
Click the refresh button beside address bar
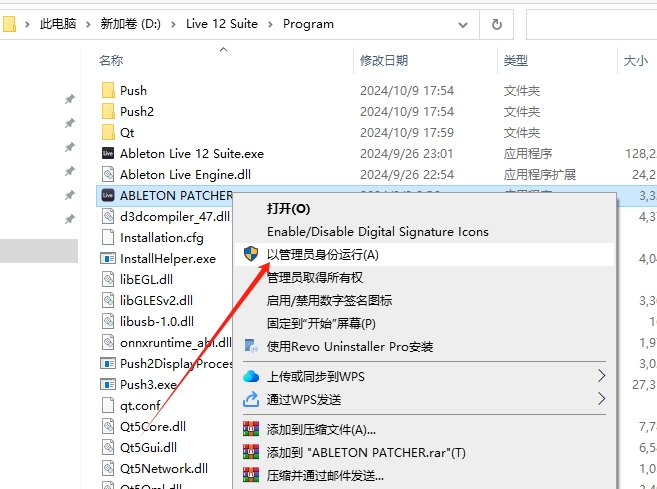pos(495,23)
